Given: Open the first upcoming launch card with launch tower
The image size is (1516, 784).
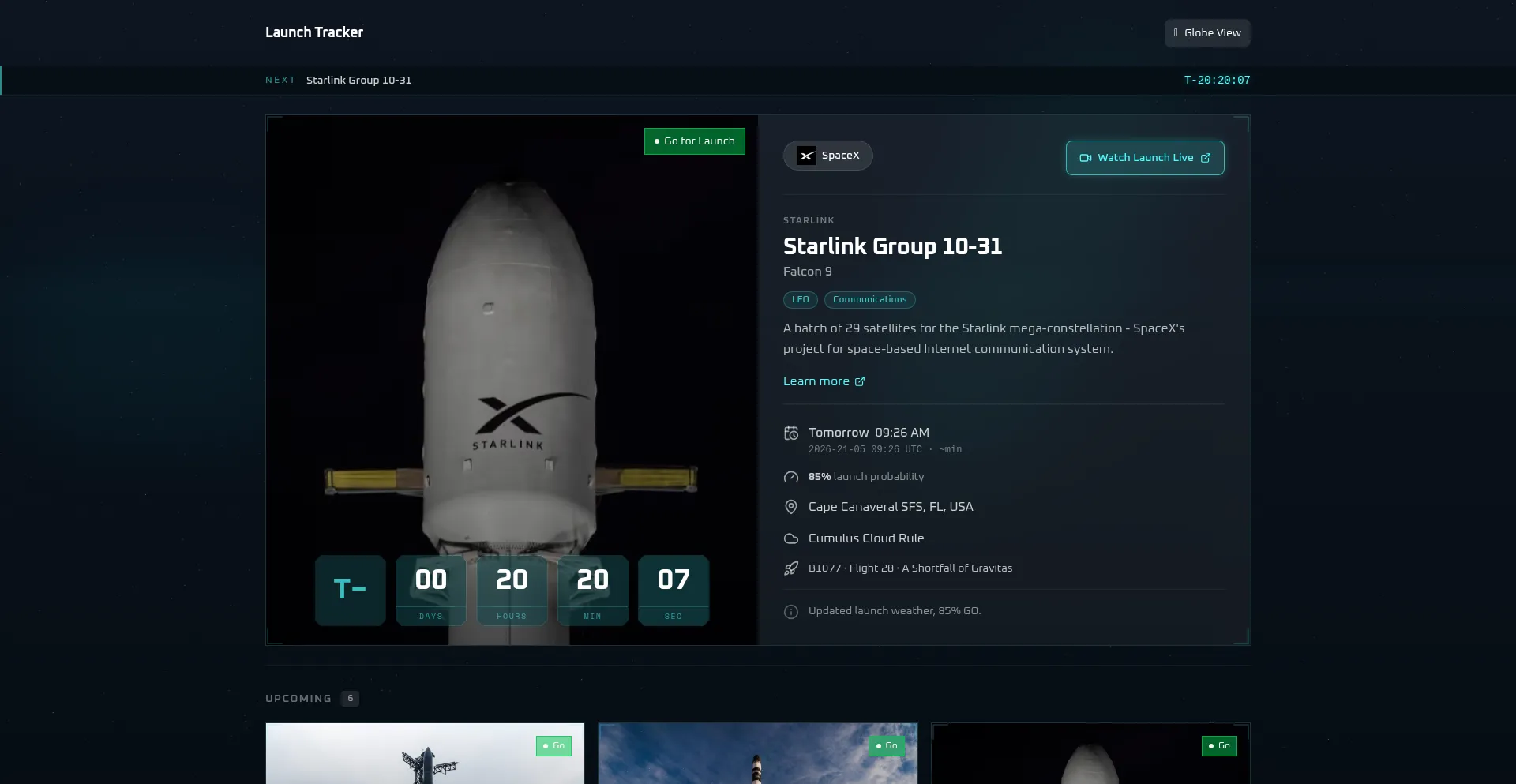Looking at the screenshot, I should point(425,753).
